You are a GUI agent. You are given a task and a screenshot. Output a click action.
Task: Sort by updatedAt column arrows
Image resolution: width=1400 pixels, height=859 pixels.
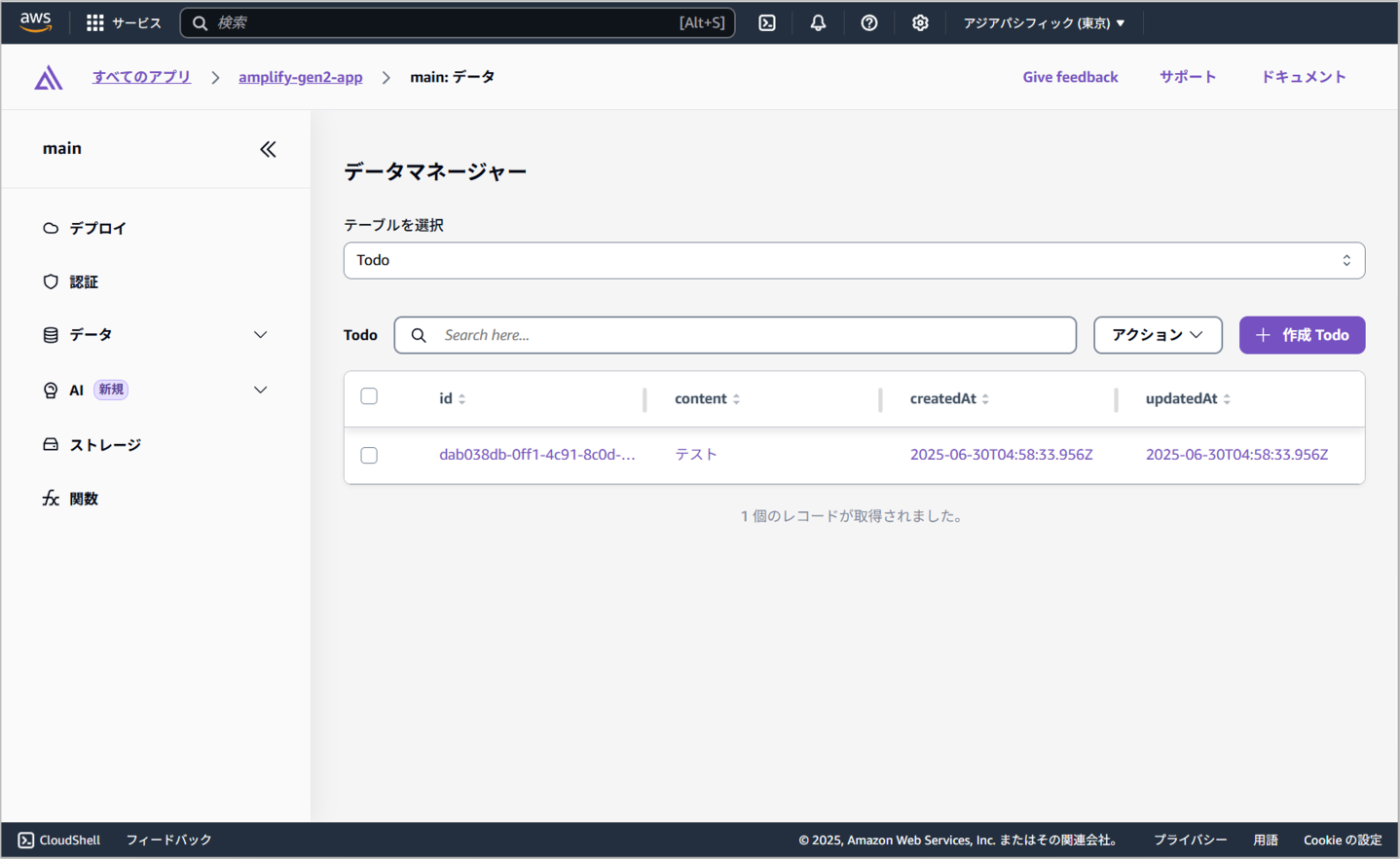[x=1227, y=399]
